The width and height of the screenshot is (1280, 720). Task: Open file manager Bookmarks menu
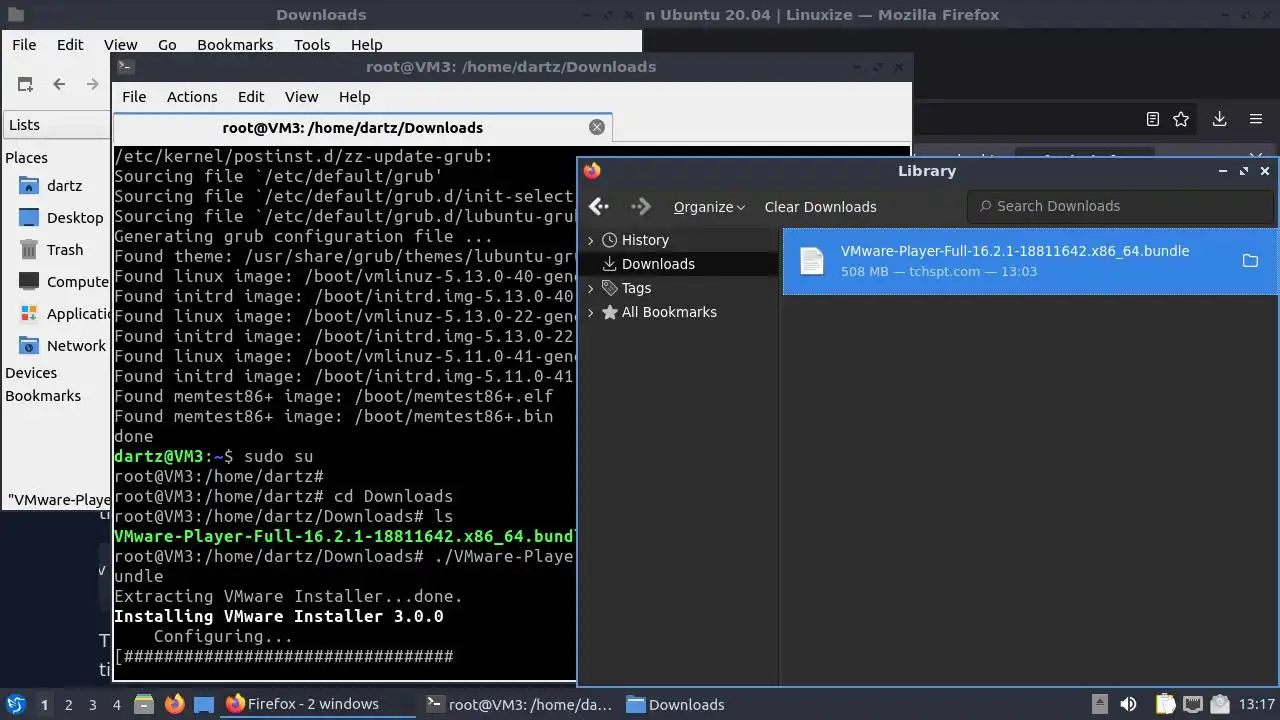click(x=235, y=45)
